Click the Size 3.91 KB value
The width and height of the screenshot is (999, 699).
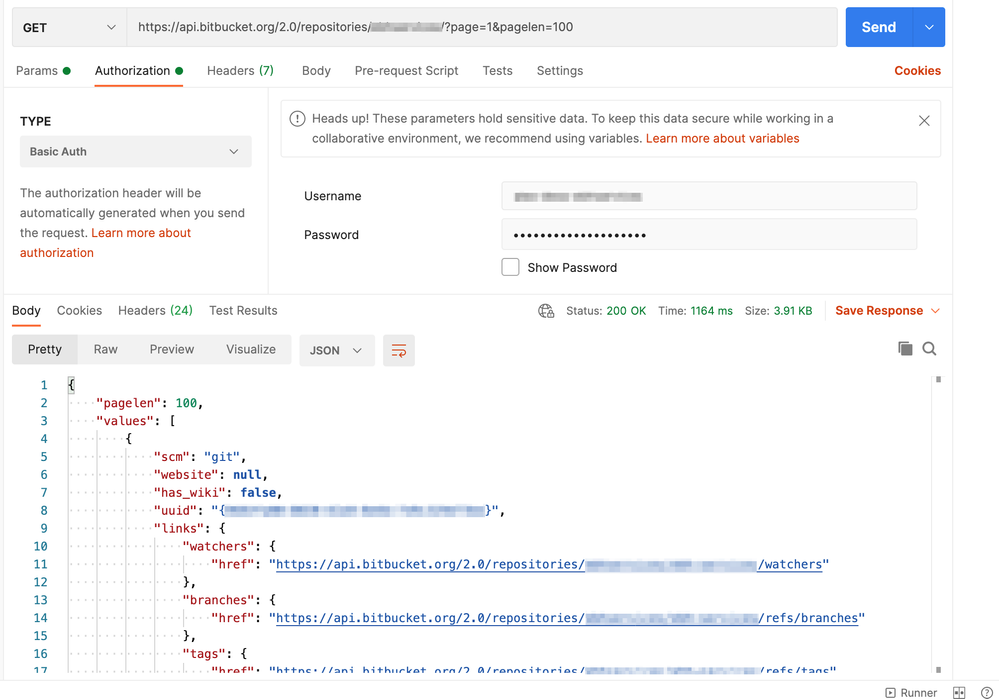tap(793, 311)
